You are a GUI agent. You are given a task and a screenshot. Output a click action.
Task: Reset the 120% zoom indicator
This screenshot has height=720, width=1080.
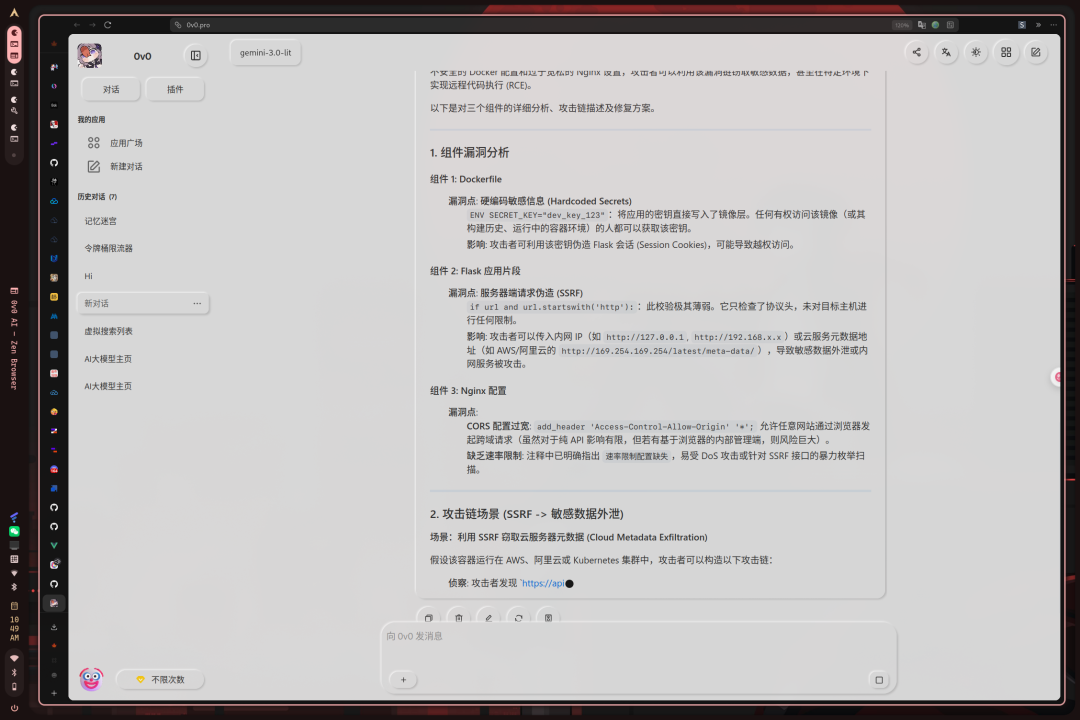tap(902, 25)
